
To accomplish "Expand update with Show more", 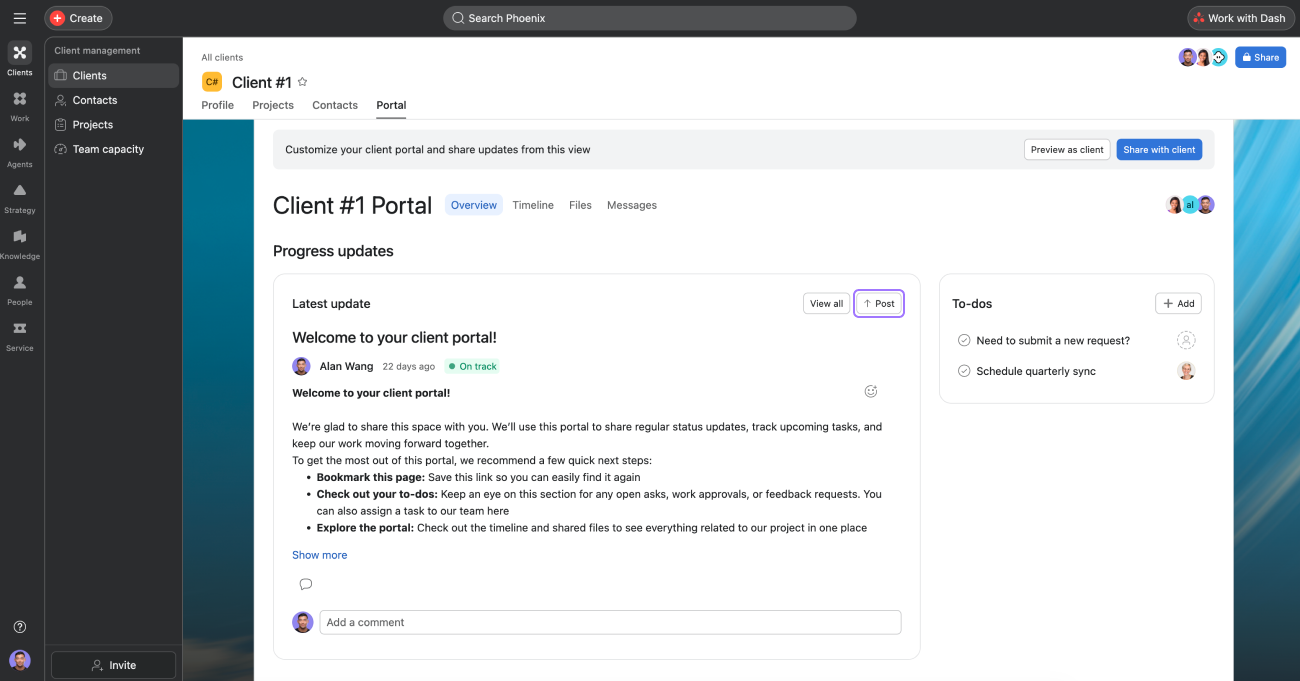I will click(320, 555).
